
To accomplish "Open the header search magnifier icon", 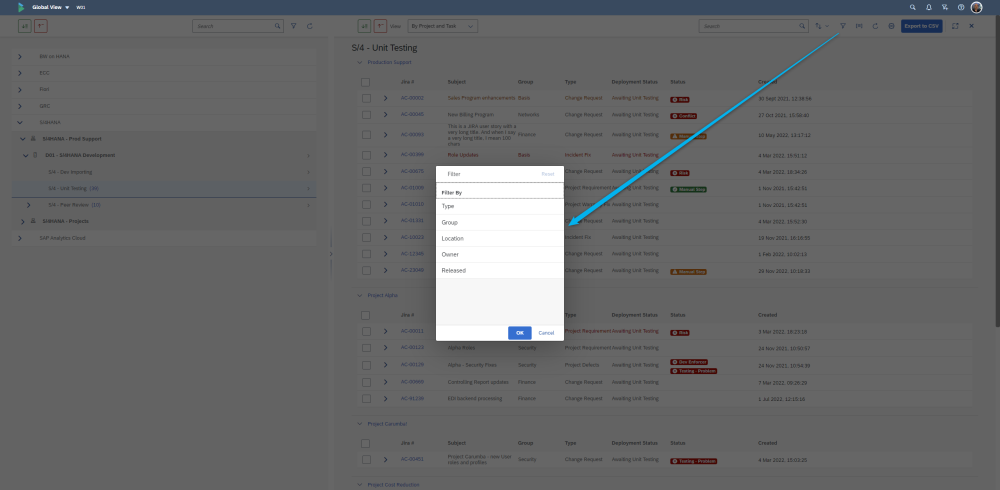I will [x=913, y=7].
